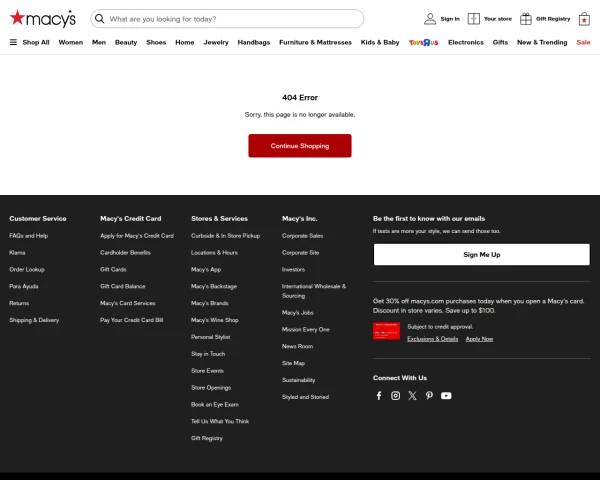Open the Shop All hamburger menu icon
The image size is (600, 480).
pyautogui.click(x=13, y=42)
